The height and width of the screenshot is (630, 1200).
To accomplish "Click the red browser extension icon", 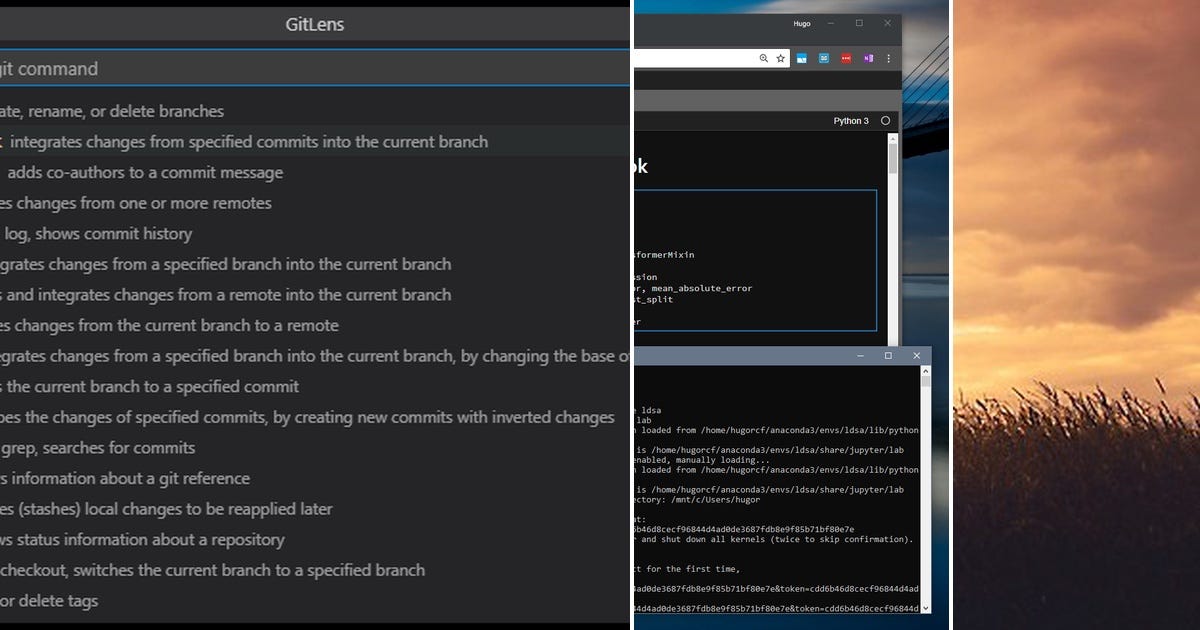I will coord(847,58).
